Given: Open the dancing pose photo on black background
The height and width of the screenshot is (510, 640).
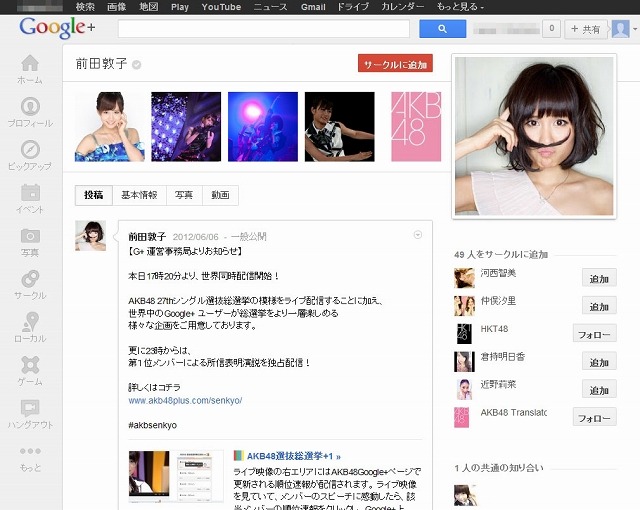Looking at the screenshot, I should (x=340, y=126).
